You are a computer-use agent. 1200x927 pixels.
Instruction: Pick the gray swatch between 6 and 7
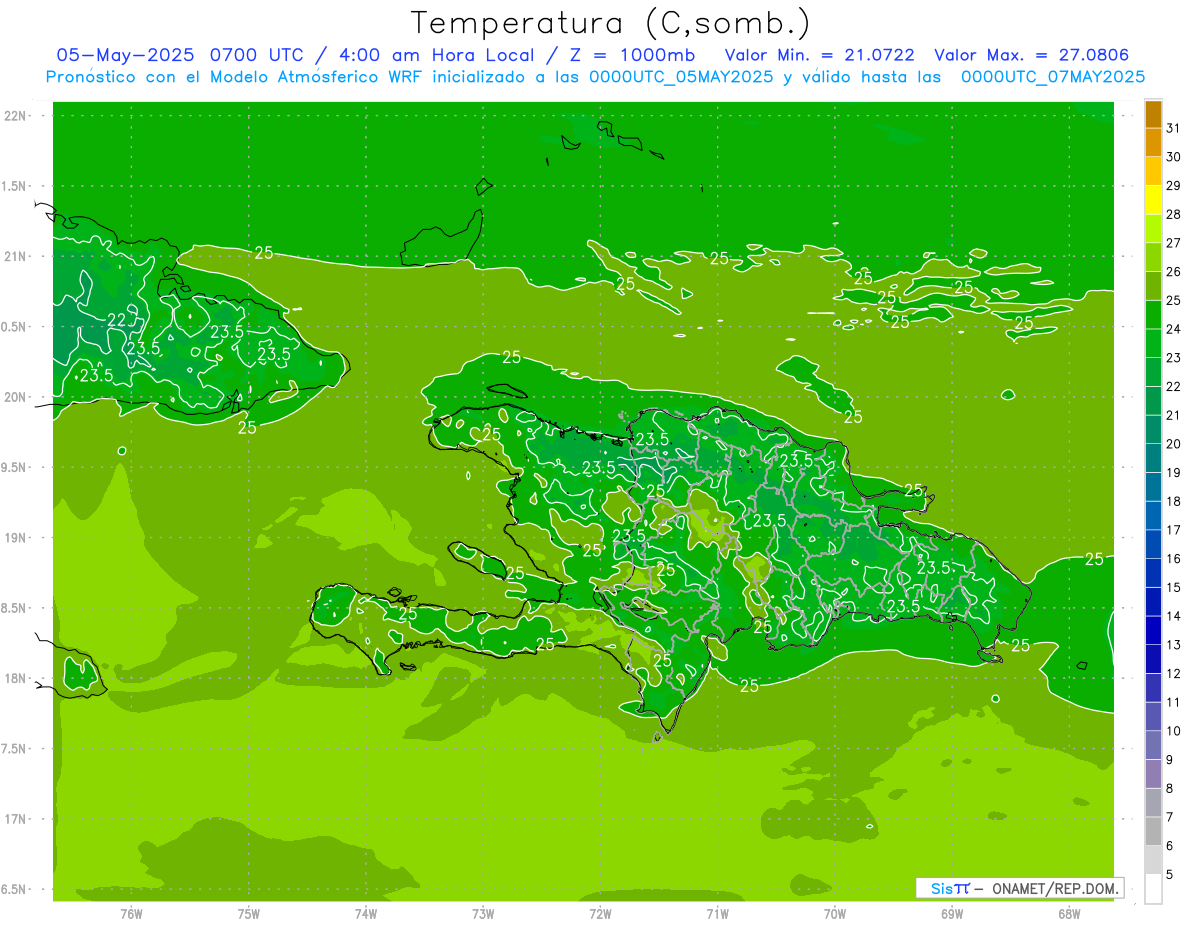[x=1153, y=832]
